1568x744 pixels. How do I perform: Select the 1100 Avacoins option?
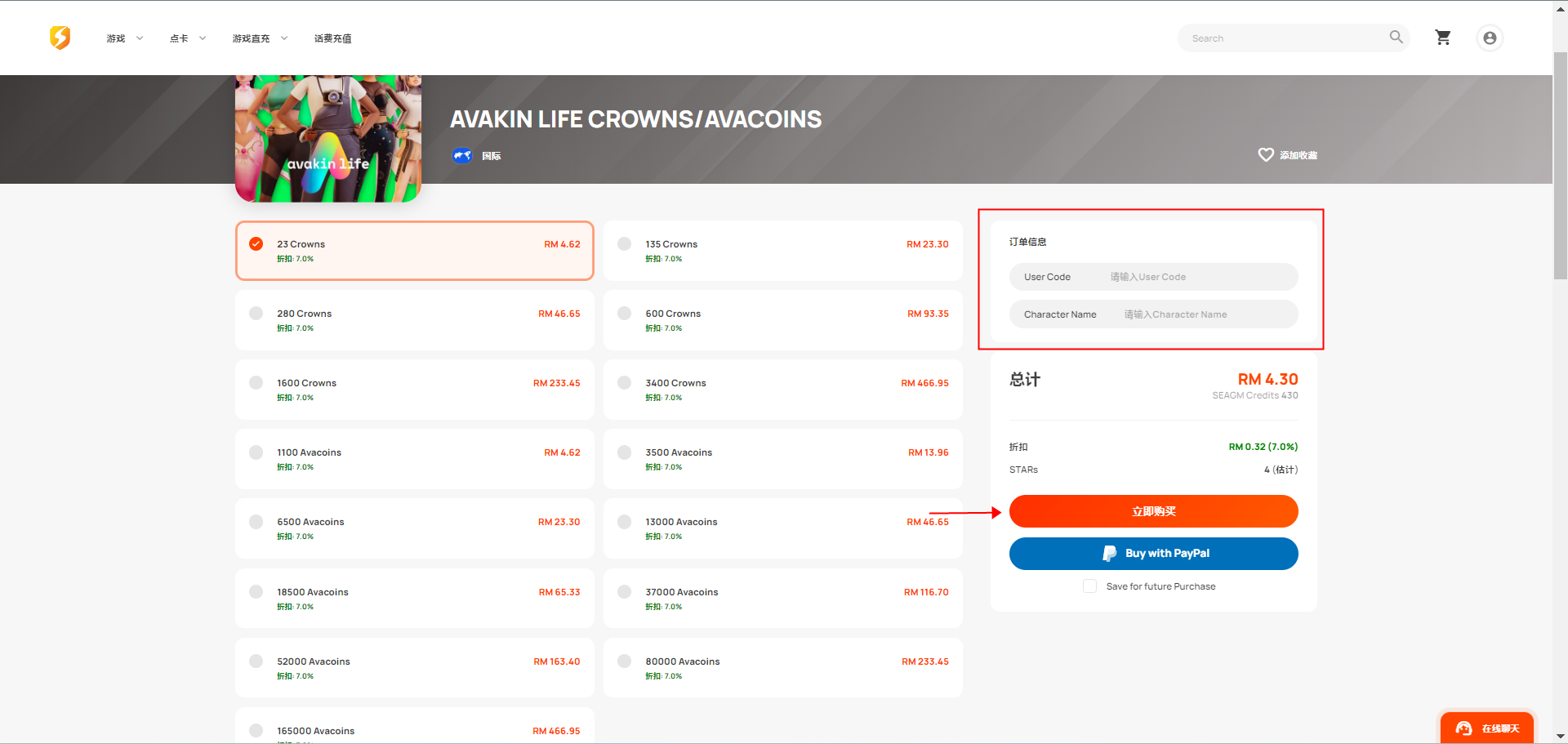coord(415,459)
